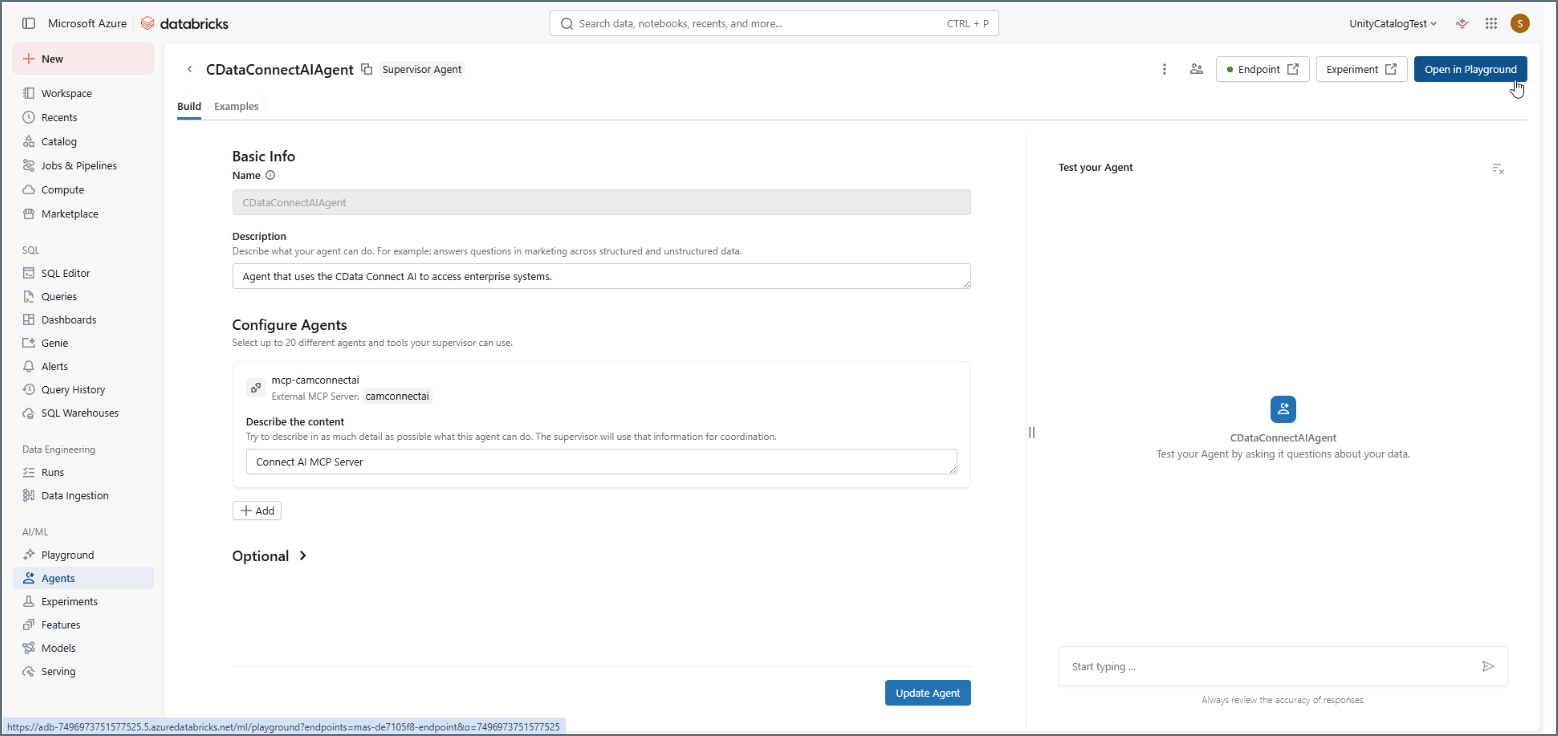Click the Serving icon in sidebar
Image resolution: width=1558 pixels, height=736 pixels.
coord(29,672)
